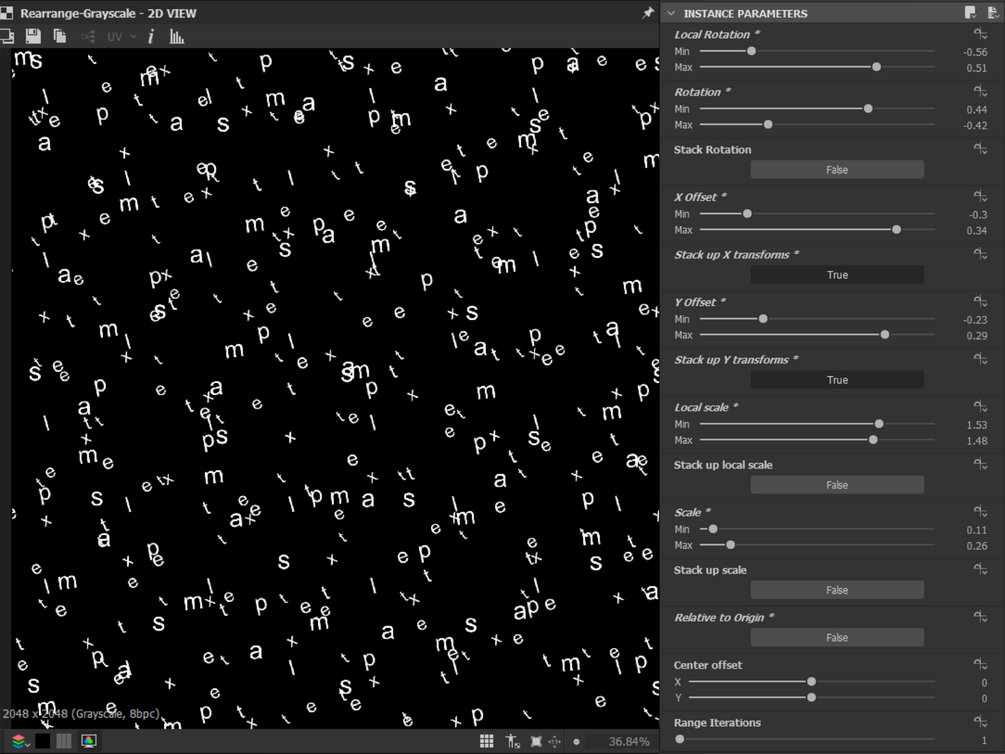Toggle Stack Rotation False button
1005x754 pixels.
point(837,170)
